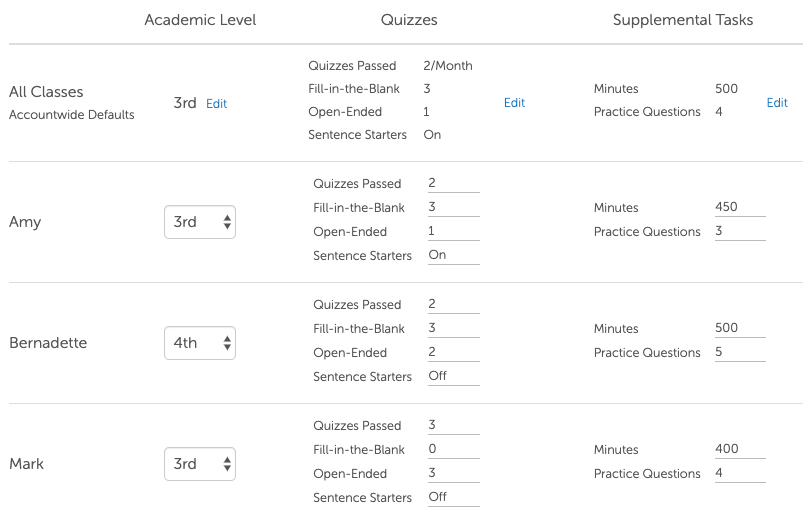Viewport: 803px width, 519px height.
Task: Open Mark's academic level dropdown
Action: tap(200, 464)
